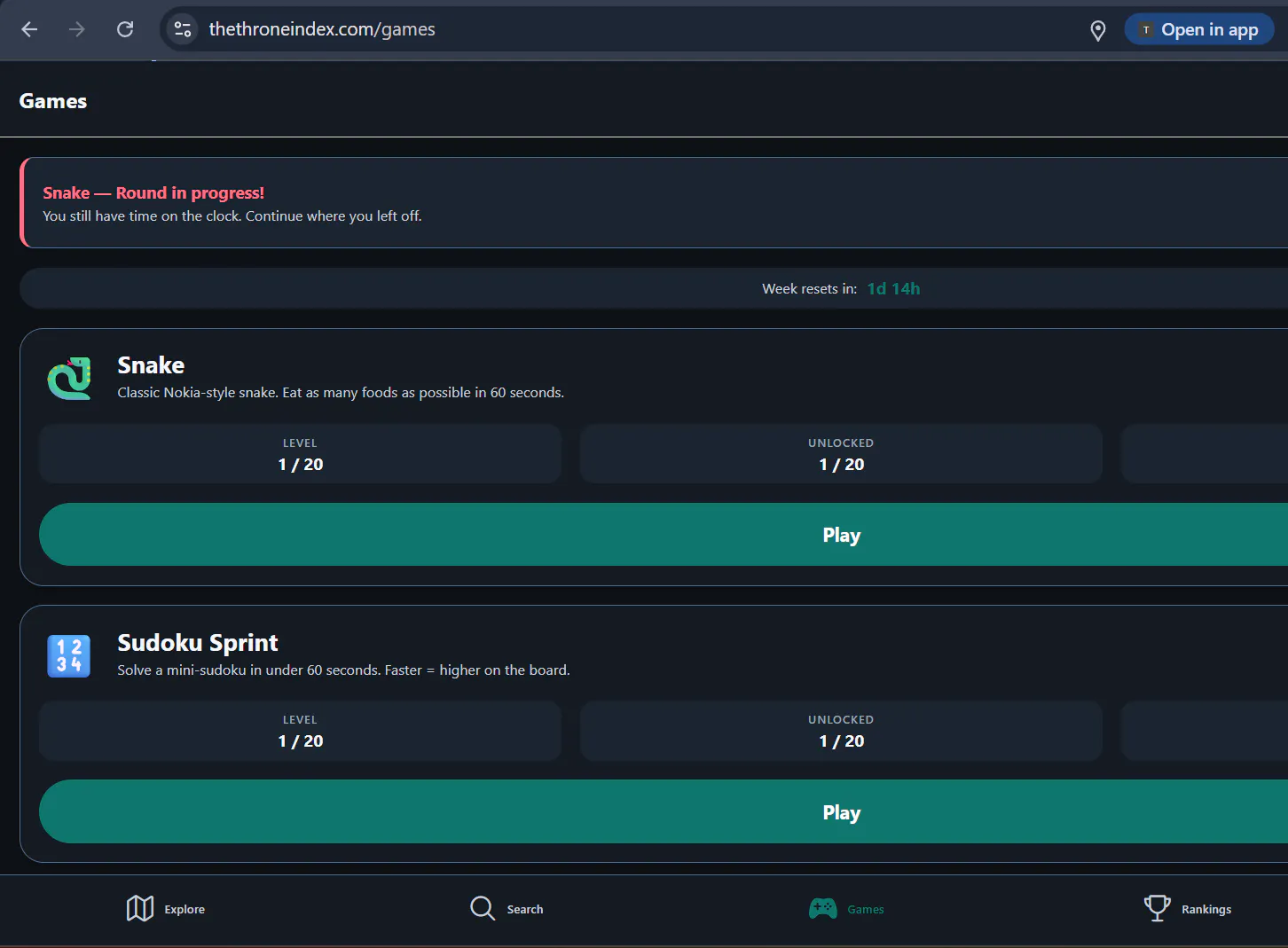Go forward to the next page

tap(77, 29)
